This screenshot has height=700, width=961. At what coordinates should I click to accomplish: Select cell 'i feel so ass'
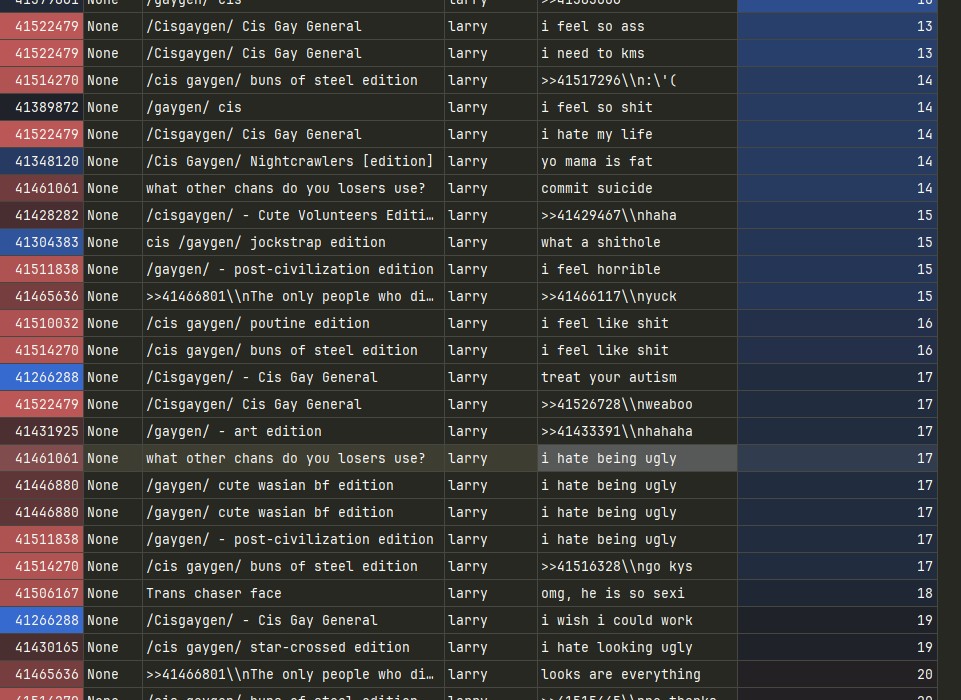point(637,26)
